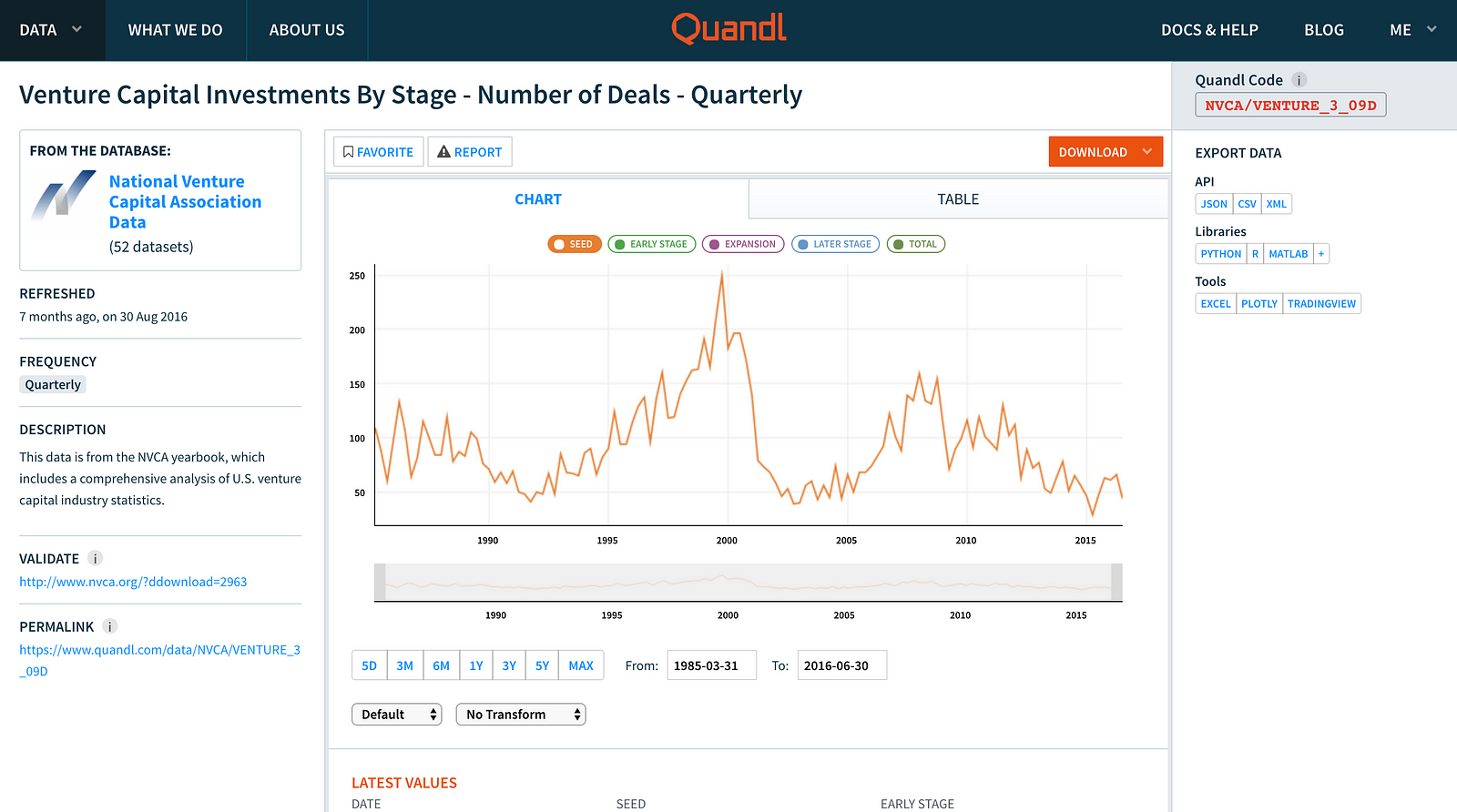Click the To date field
Screen dimensions: 1457x812
pos(842,665)
